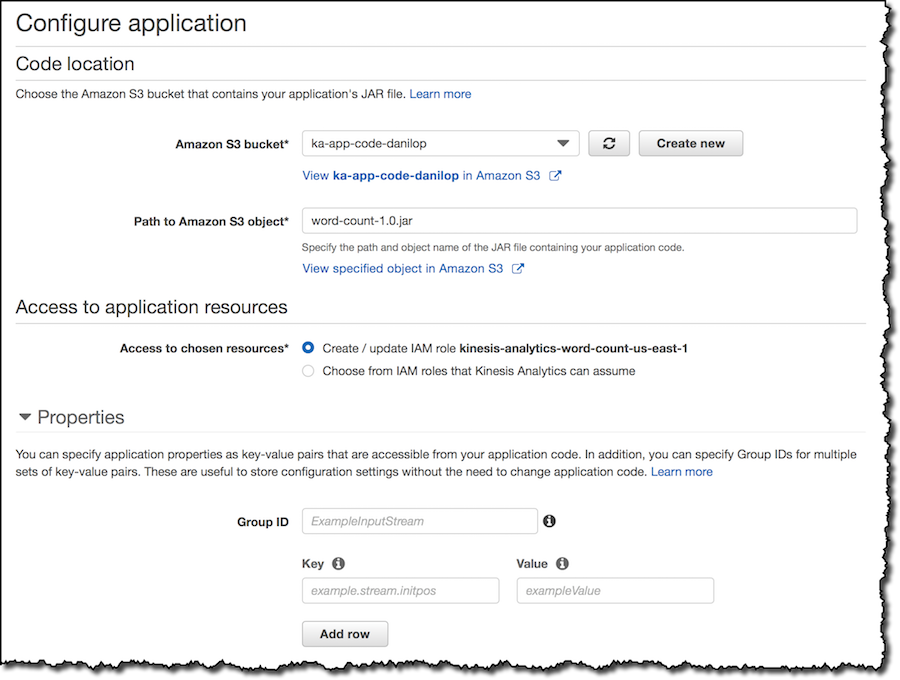This screenshot has width=900, height=680.
Task: Click external link icon beside View specified object
Action: [x=518, y=269]
